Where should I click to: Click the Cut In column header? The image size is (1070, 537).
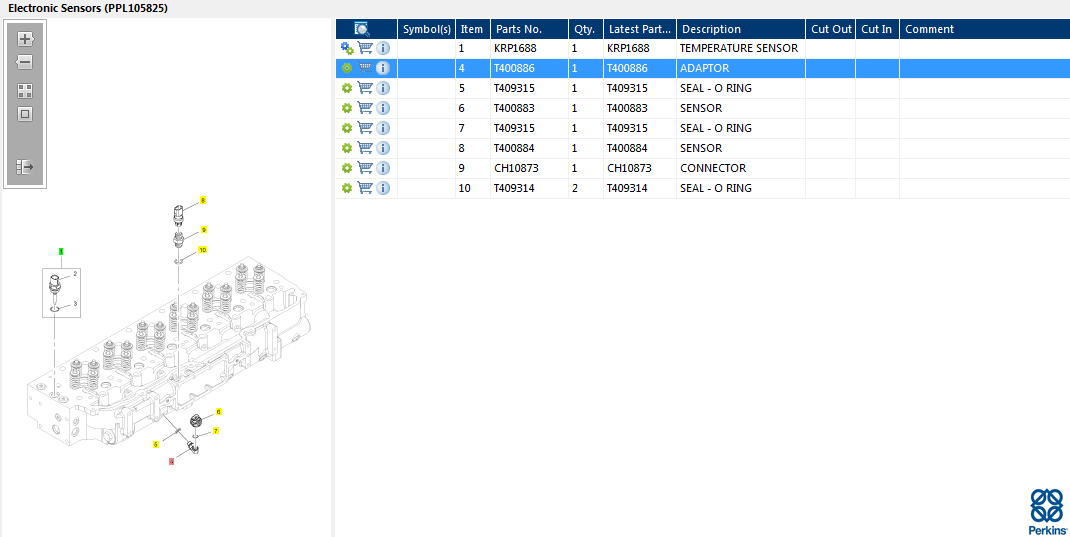coord(877,29)
